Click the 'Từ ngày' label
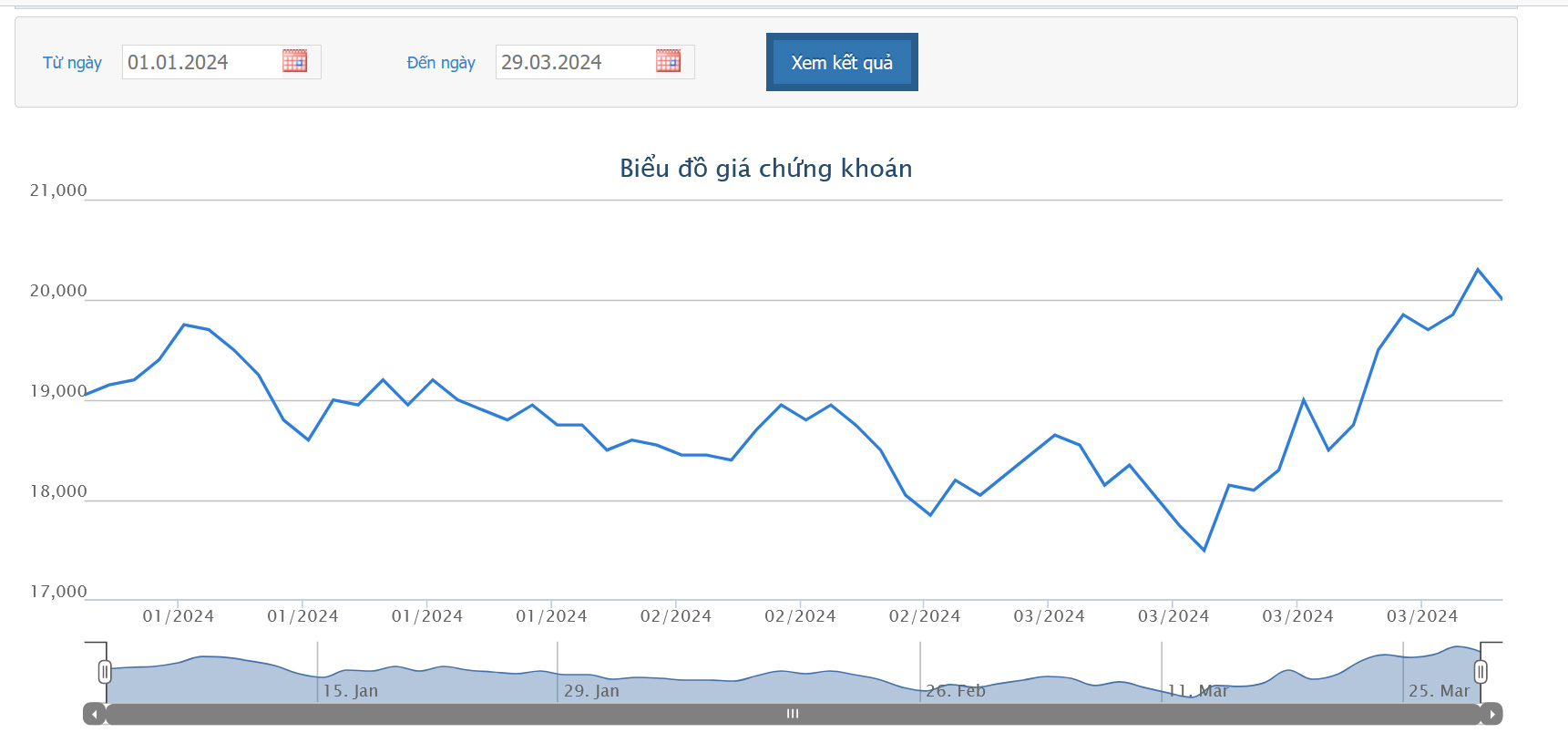 pyautogui.click(x=72, y=63)
